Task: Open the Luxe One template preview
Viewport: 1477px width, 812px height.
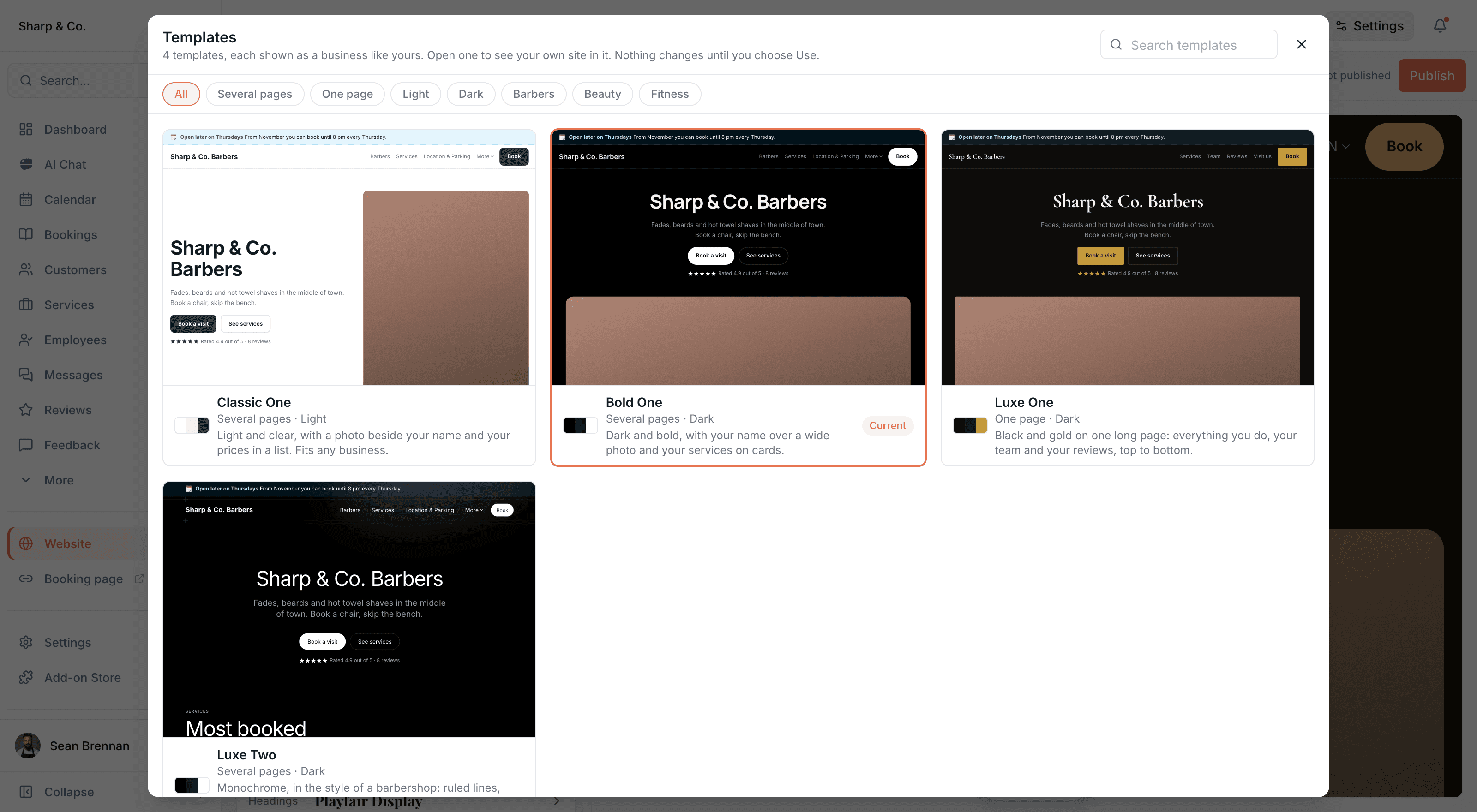Action: coord(1127,257)
